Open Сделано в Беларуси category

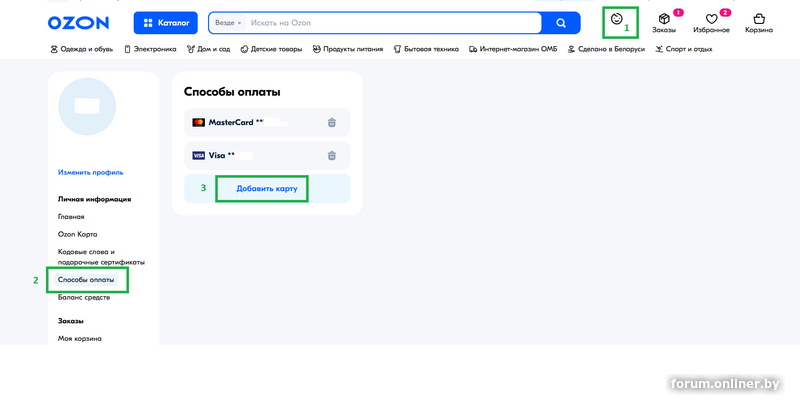tap(606, 49)
